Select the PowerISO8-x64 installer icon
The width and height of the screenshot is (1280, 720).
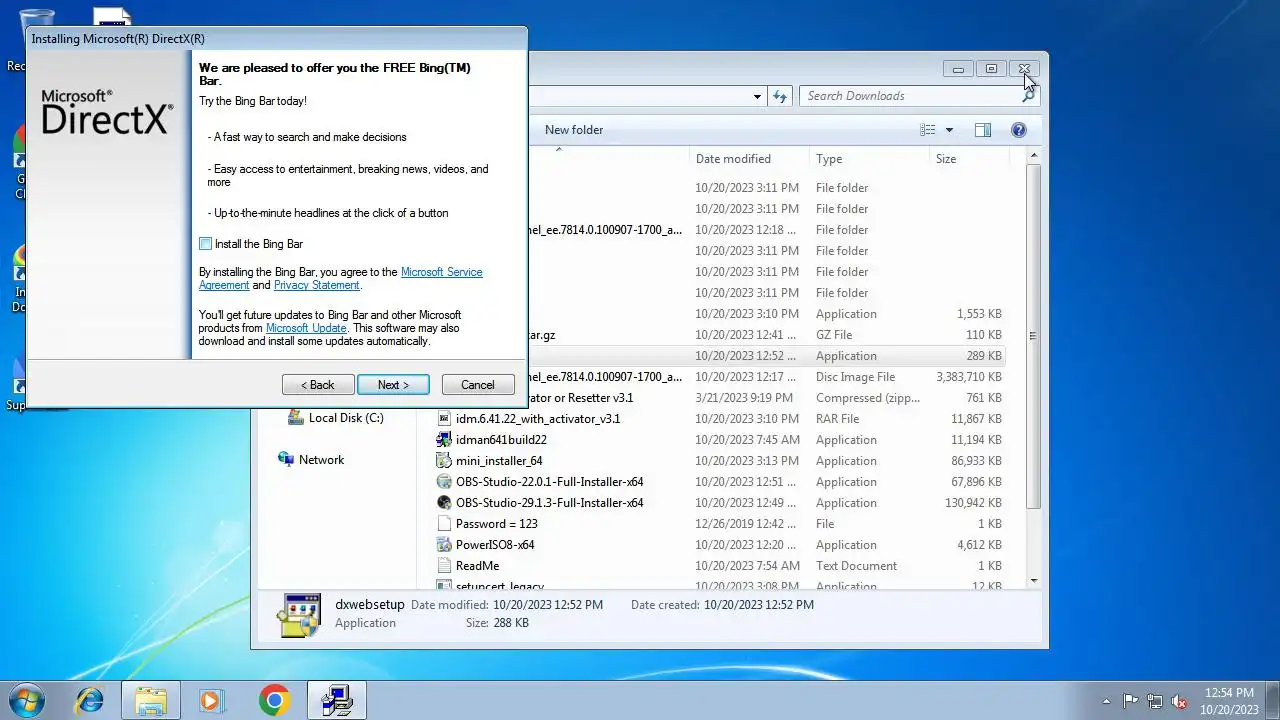coord(445,545)
